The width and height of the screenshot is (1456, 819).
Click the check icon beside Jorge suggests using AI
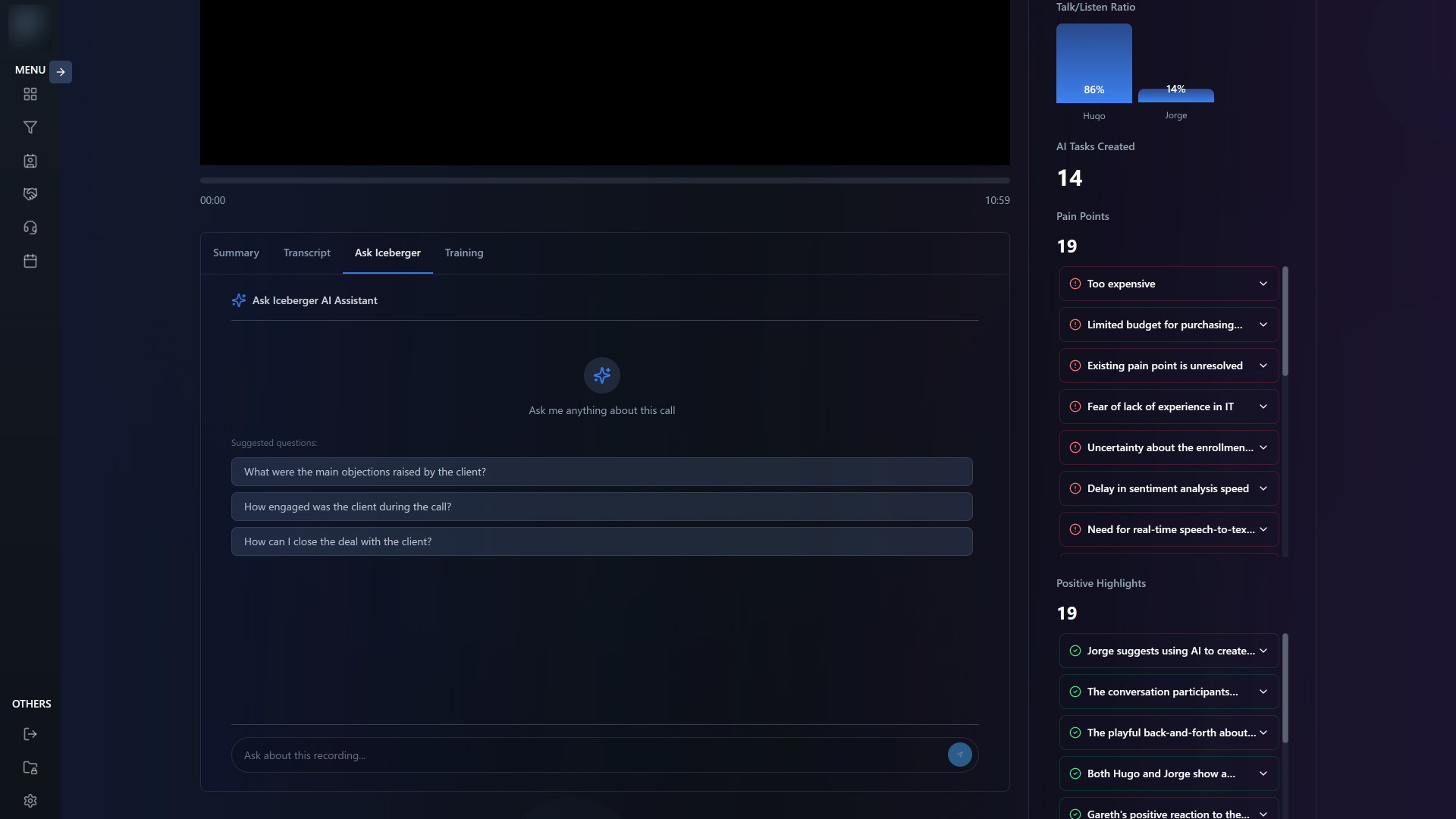point(1075,651)
